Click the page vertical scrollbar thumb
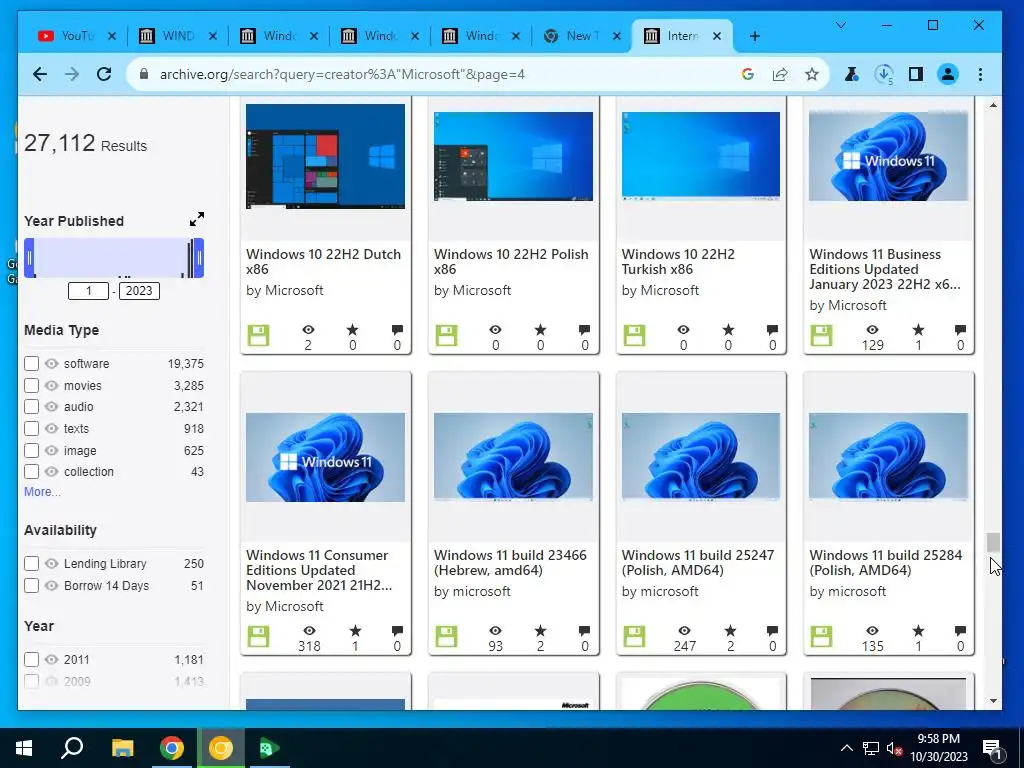This screenshot has height=768, width=1024. [993, 542]
